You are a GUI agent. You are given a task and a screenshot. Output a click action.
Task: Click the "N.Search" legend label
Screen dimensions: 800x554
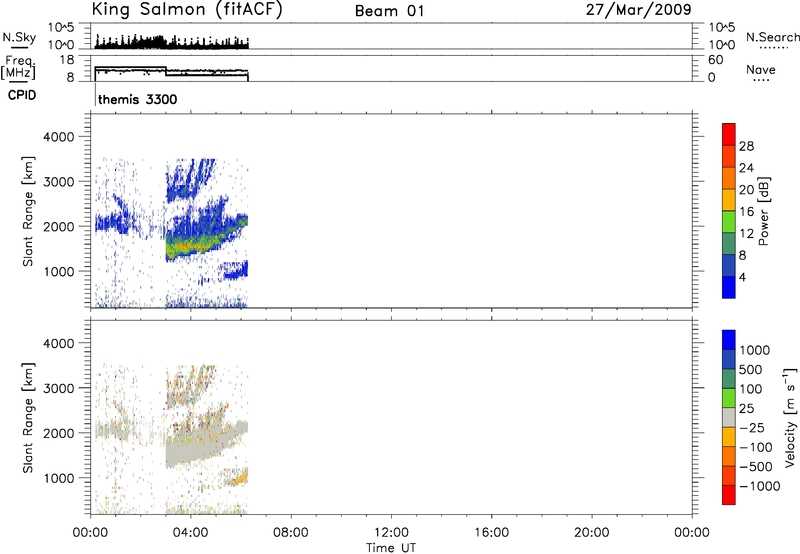click(x=772, y=37)
